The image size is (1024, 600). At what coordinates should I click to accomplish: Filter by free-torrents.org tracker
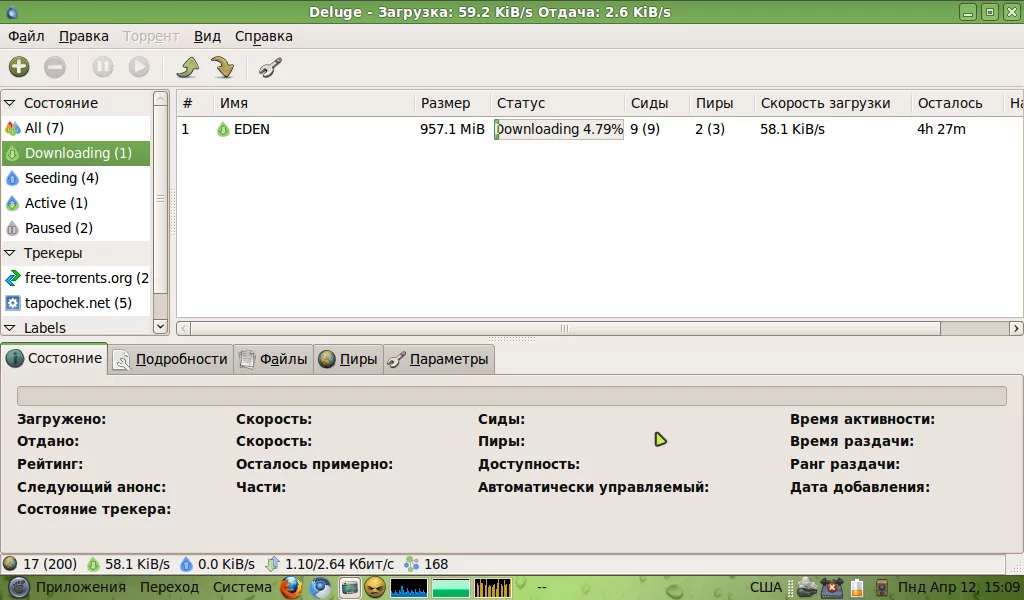tap(76, 278)
